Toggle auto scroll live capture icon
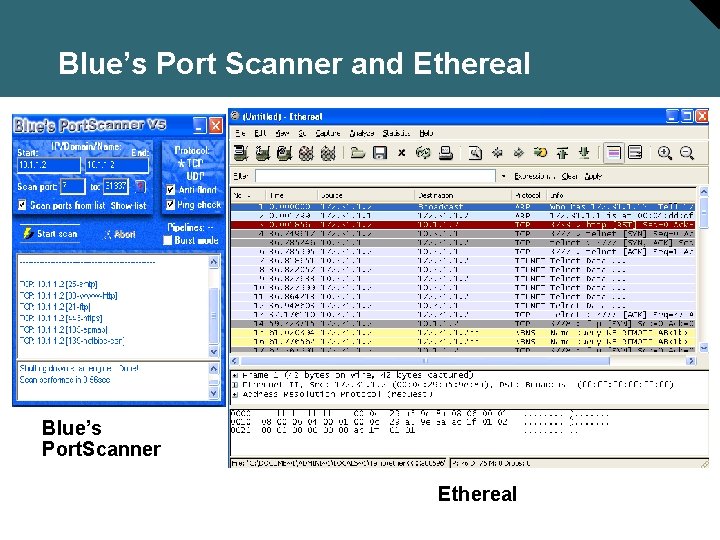This screenshot has height=540, width=720. click(x=635, y=152)
